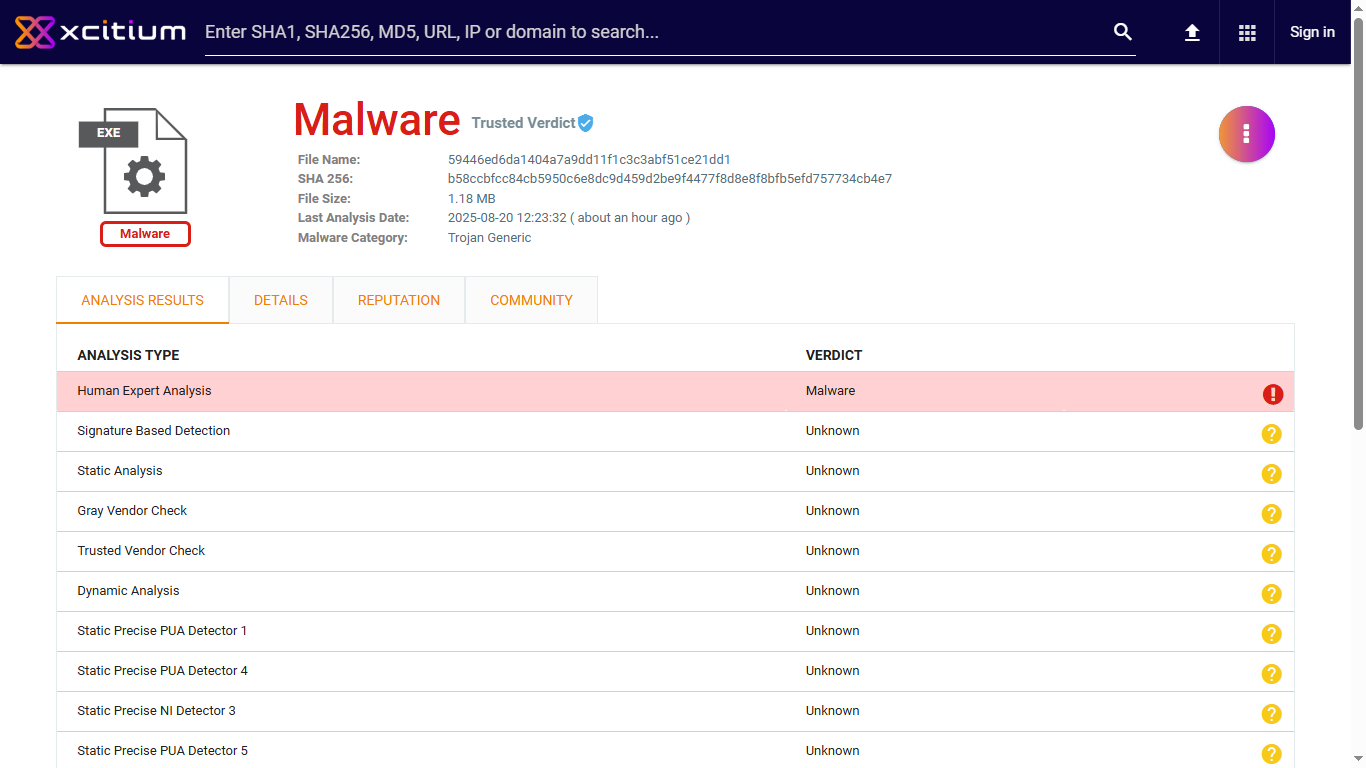Image resolution: width=1366 pixels, height=768 pixels.
Task: Click the red alert icon for Human Expert Analysis
Action: click(x=1272, y=394)
